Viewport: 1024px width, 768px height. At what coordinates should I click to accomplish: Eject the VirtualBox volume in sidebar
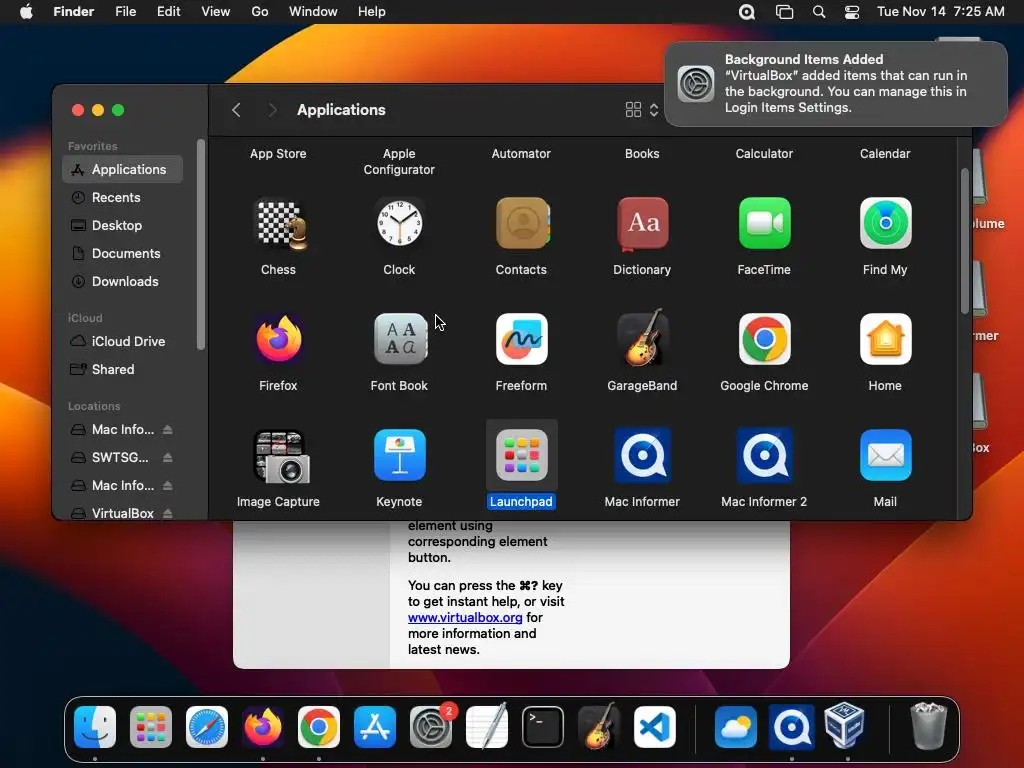pyautogui.click(x=168, y=514)
